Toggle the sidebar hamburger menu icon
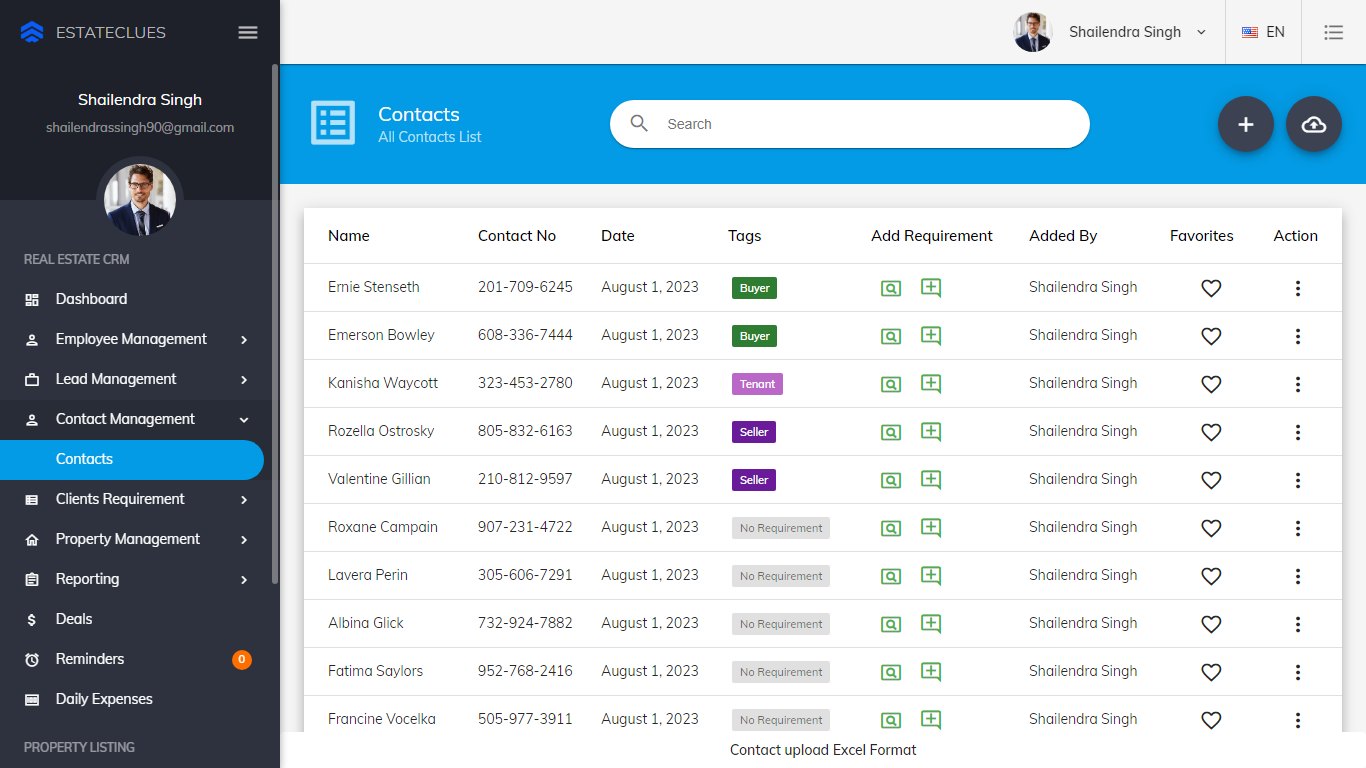The image size is (1366, 768). click(248, 32)
